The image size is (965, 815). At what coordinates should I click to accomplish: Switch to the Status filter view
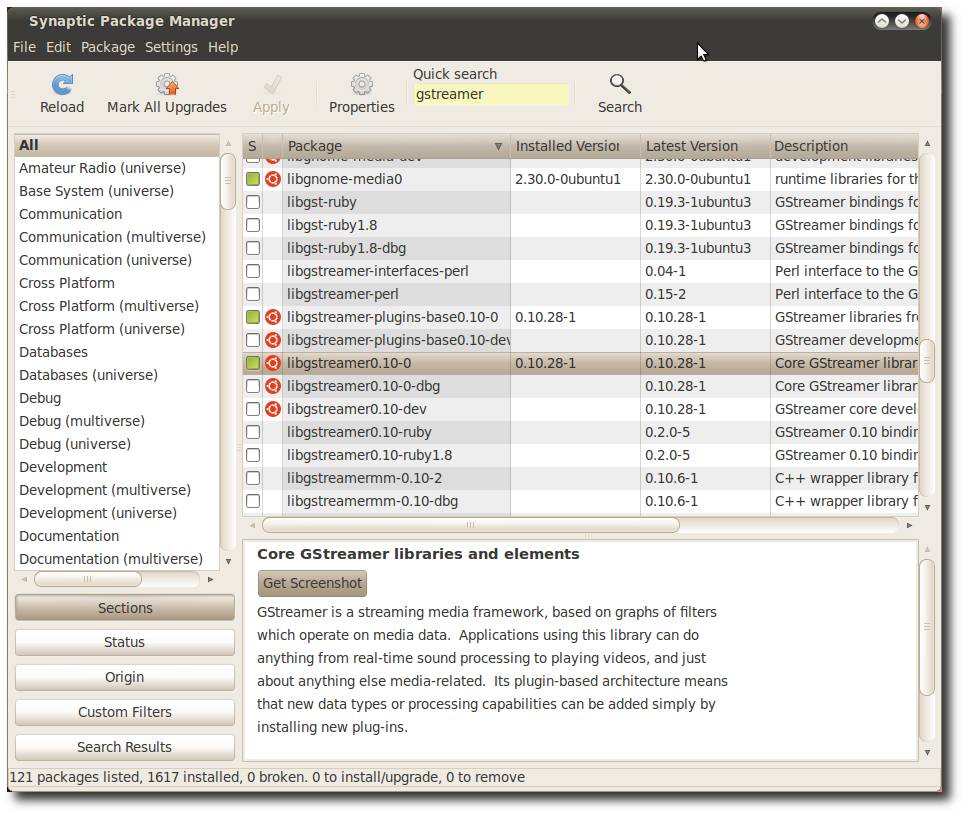125,642
